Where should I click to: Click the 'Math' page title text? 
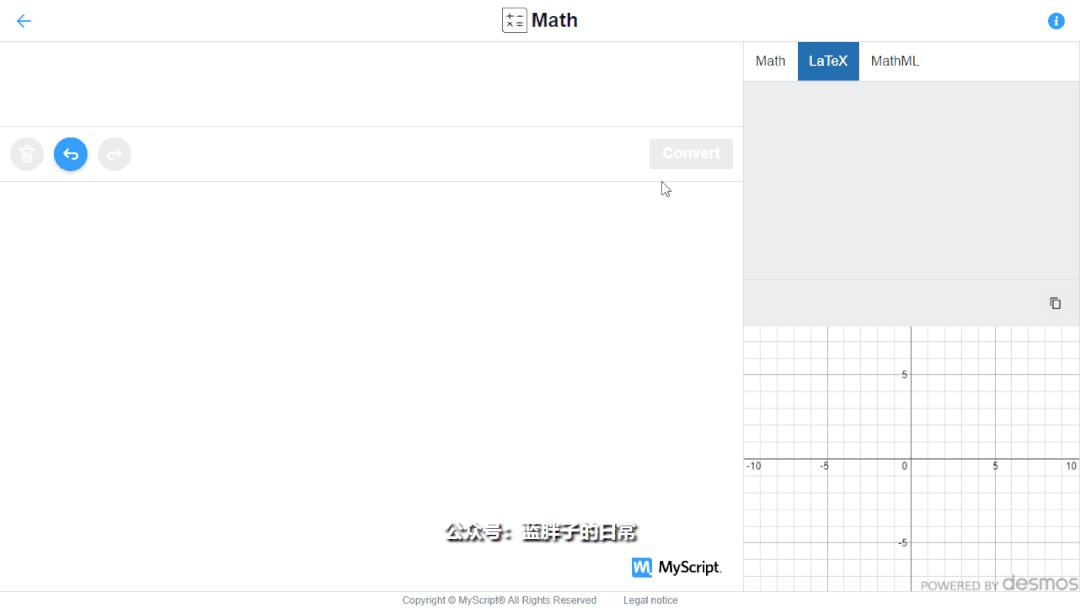(555, 21)
